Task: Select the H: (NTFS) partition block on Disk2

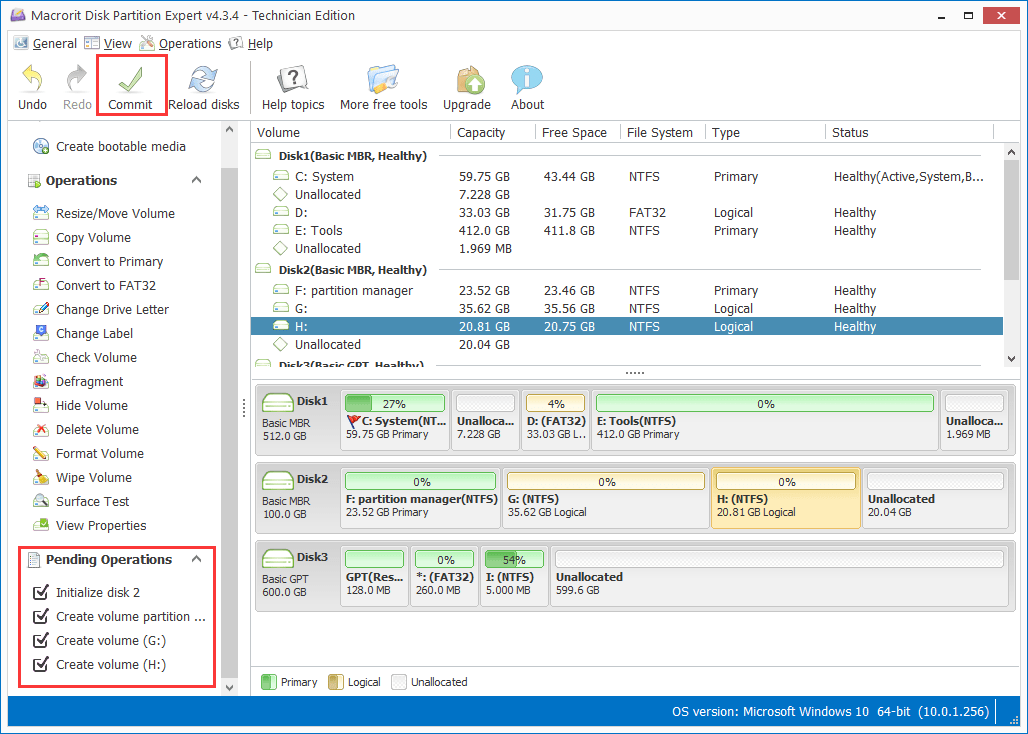Action: (785, 498)
